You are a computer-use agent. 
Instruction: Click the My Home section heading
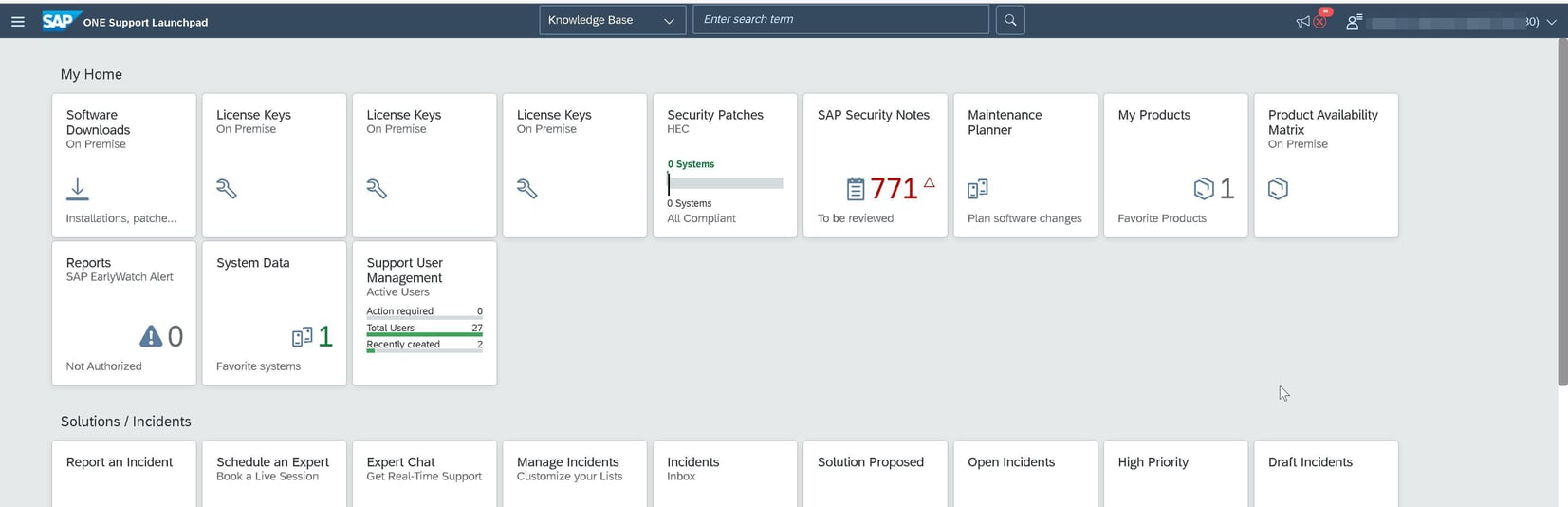point(91,74)
